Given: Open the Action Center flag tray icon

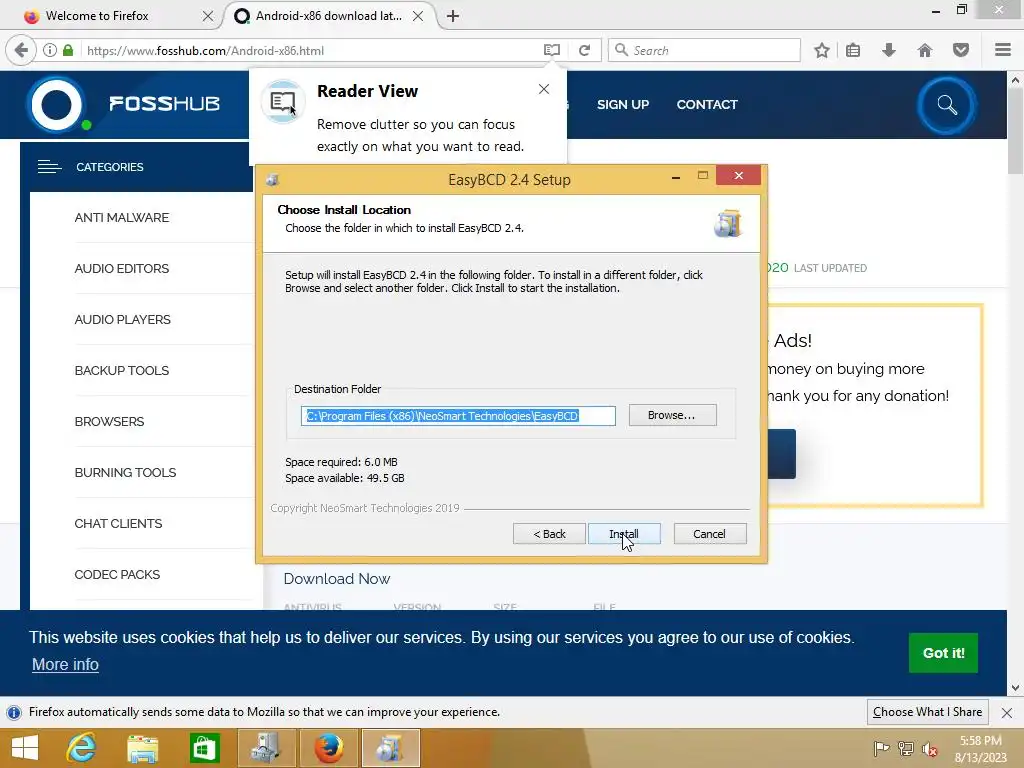Looking at the screenshot, I should pos(881,748).
